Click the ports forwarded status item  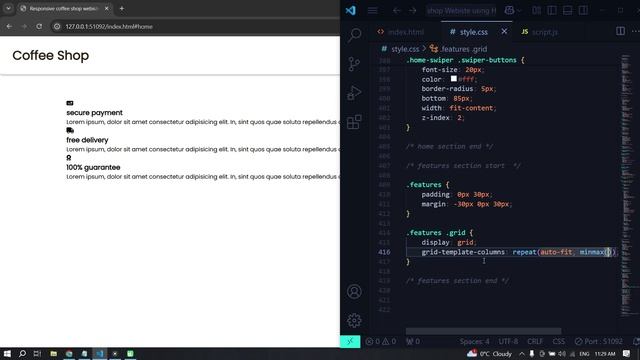(x=413, y=341)
